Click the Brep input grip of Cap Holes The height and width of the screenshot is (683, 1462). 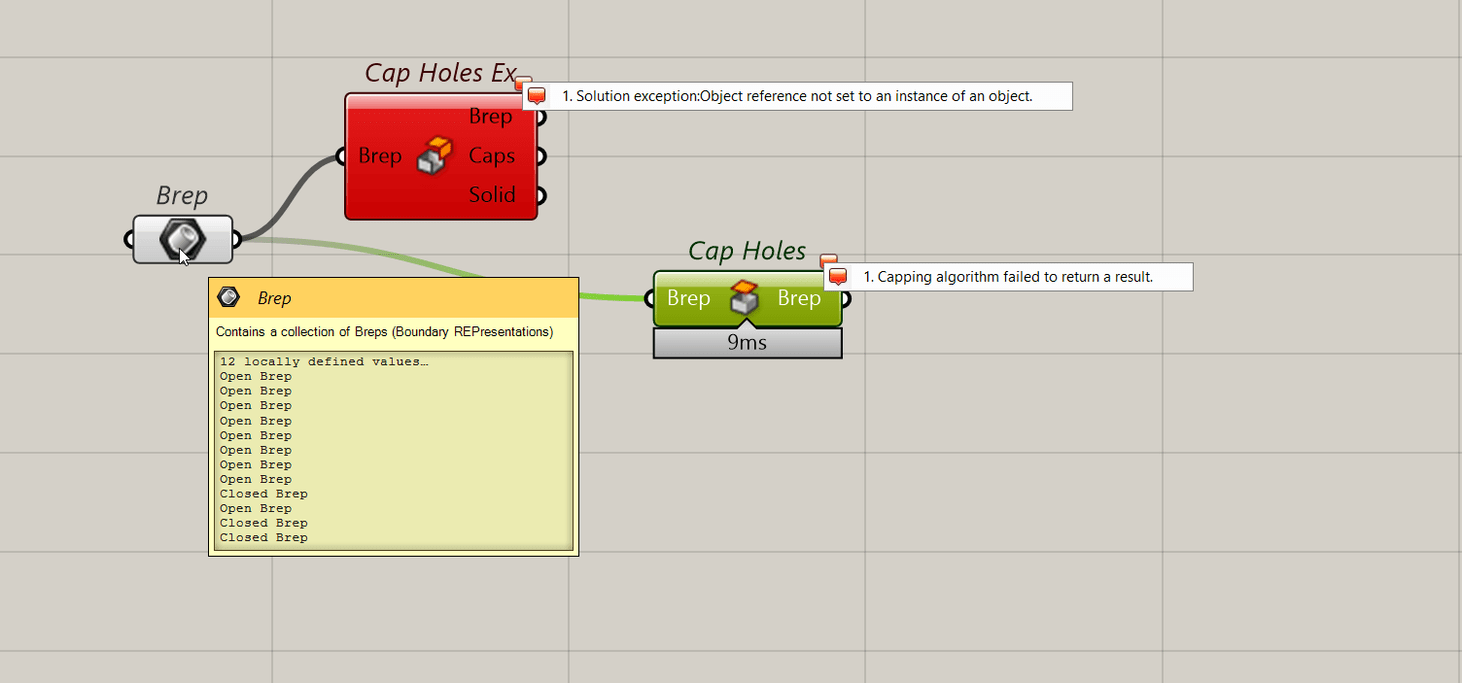(650, 298)
